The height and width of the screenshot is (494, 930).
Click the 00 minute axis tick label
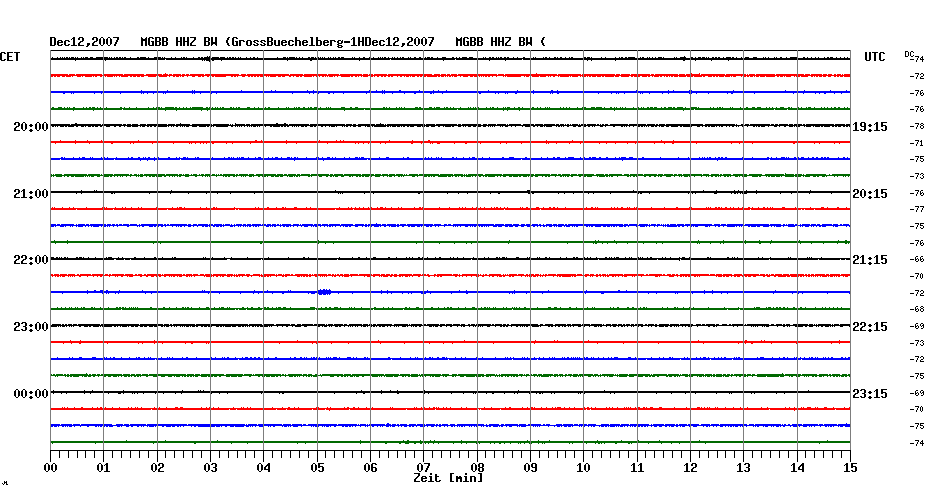pyautogui.click(x=50, y=468)
